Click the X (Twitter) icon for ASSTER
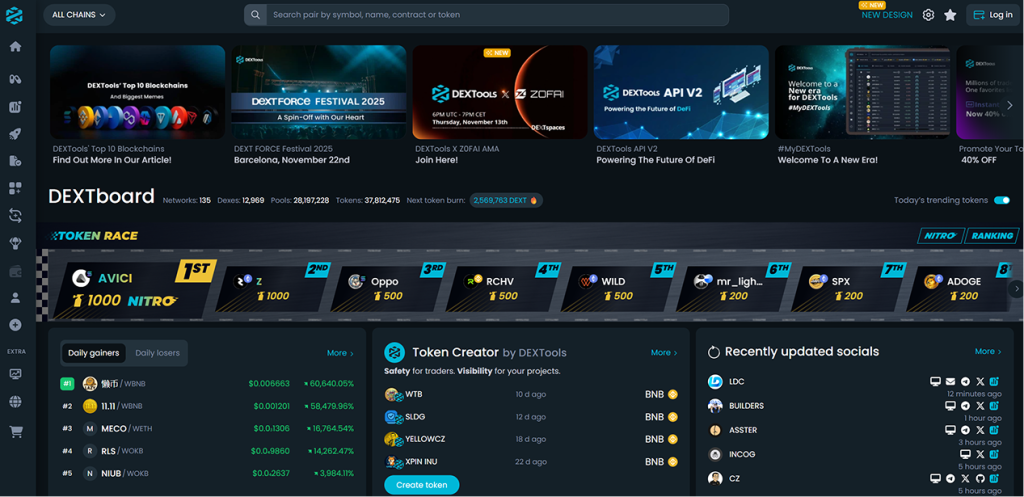The height and width of the screenshot is (497, 1024). click(x=980, y=430)
